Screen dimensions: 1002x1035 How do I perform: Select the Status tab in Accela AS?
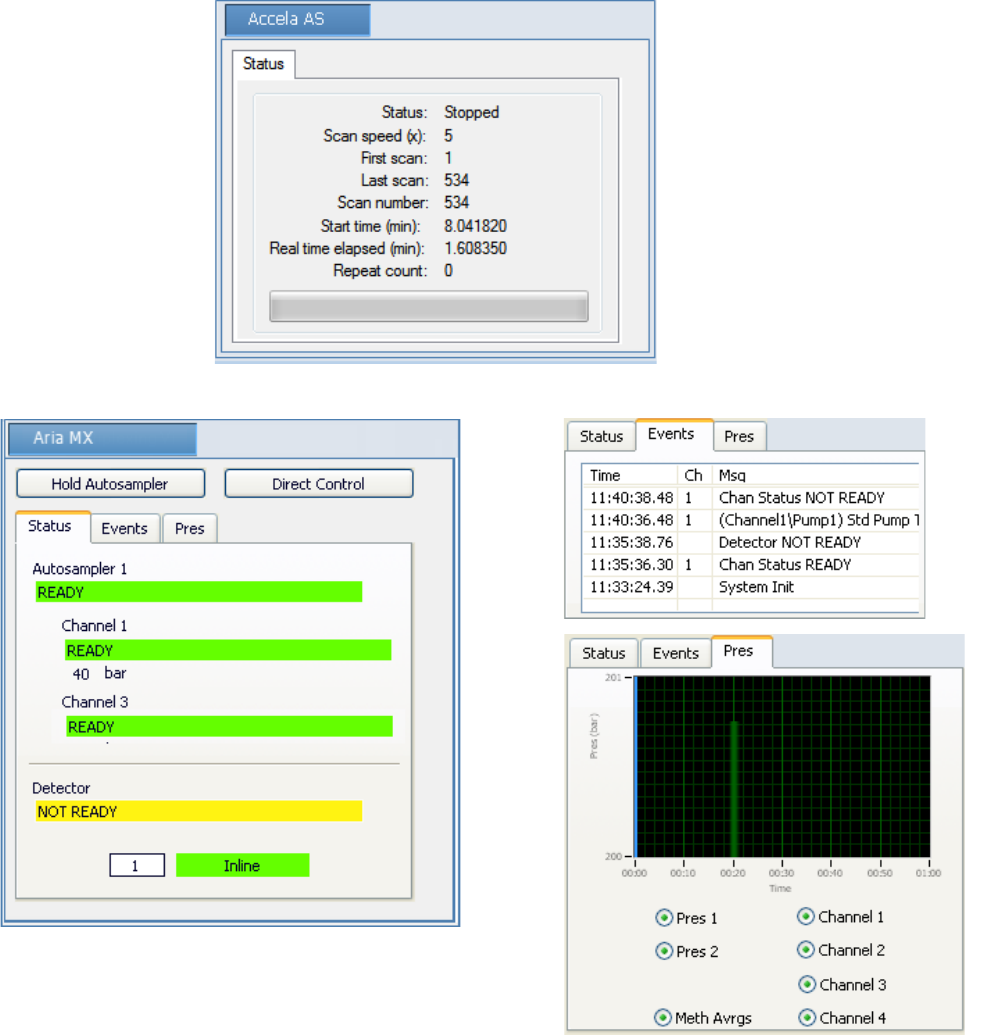[263, 64]
